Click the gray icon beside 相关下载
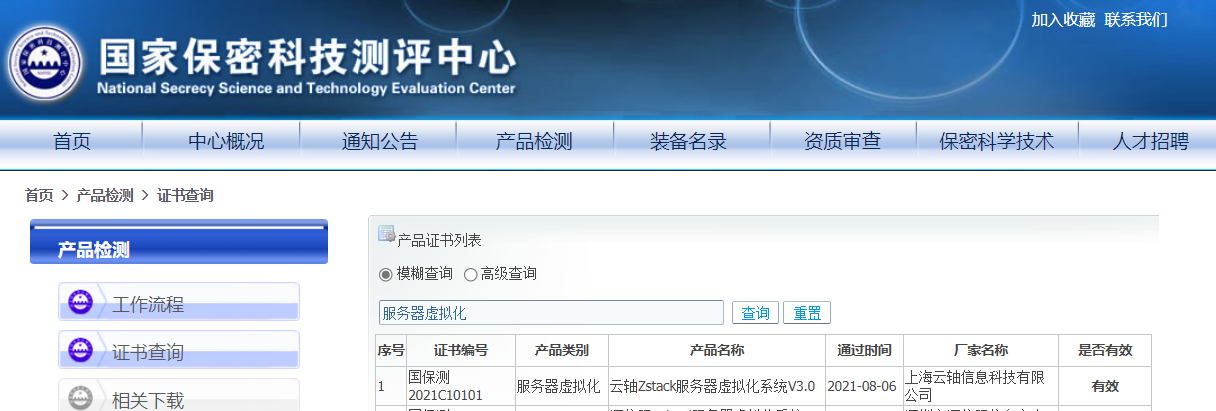The image size is (1216, 411). point(80,398)
